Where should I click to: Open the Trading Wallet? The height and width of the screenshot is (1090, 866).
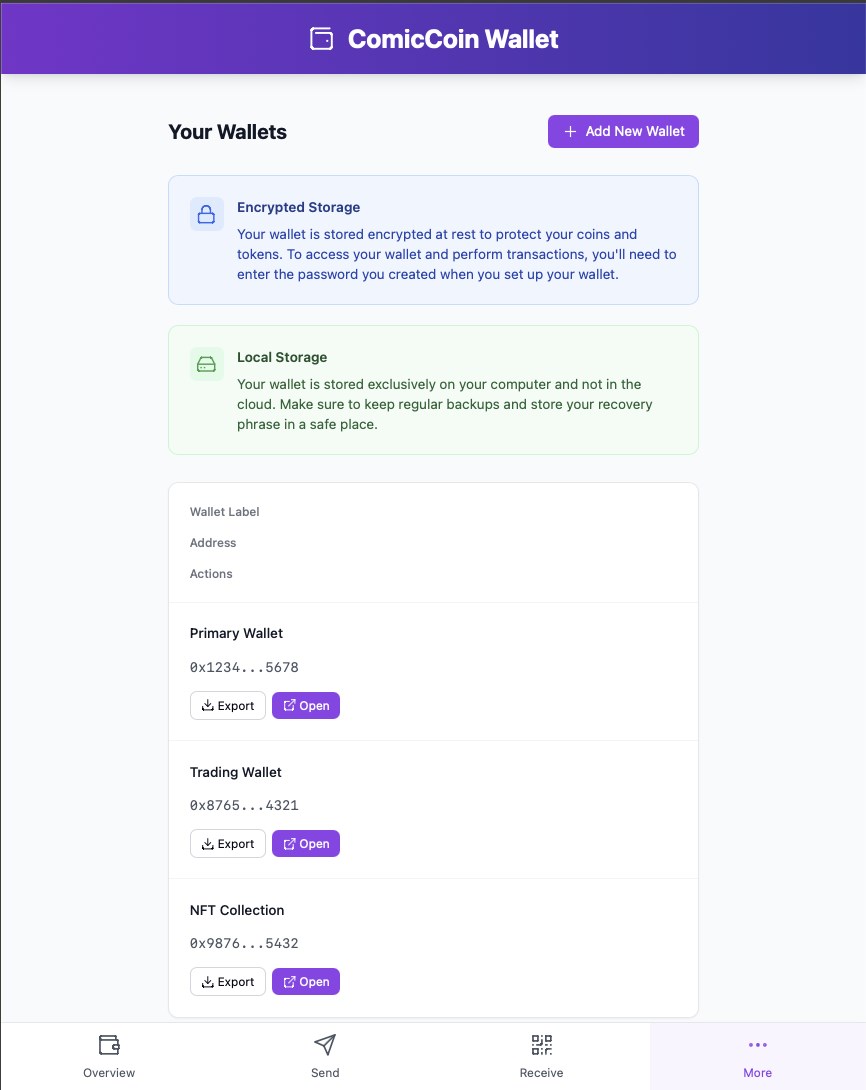pos(306,844)
